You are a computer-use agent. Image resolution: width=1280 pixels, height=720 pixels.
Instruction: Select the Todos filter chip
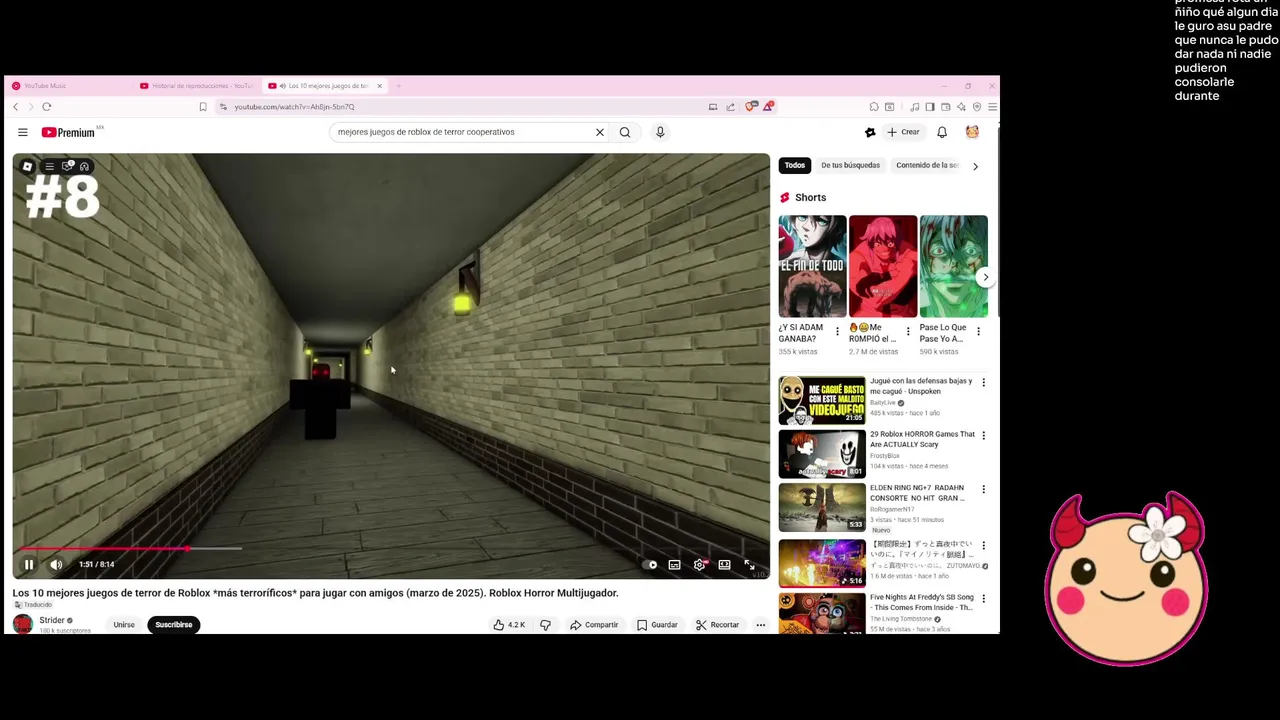tap(795, 165)
